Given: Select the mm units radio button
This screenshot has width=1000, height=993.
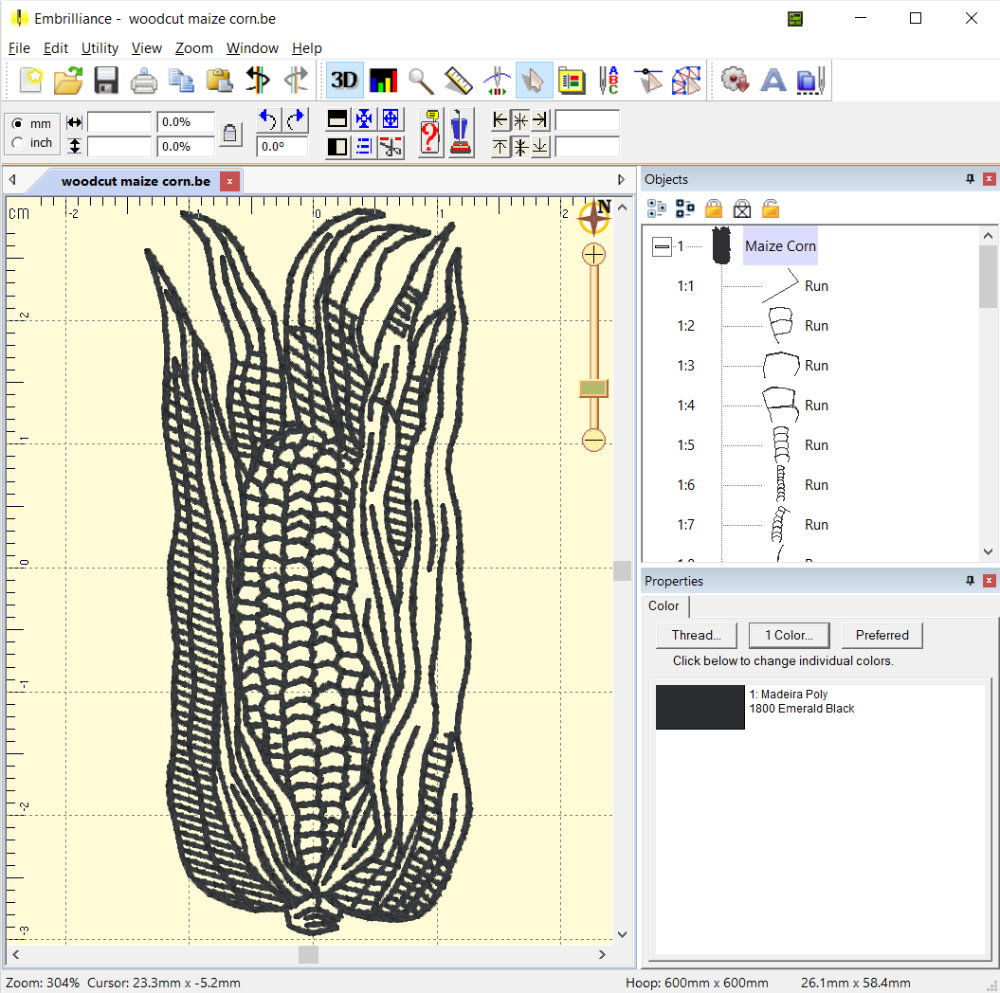Looking at the screenshot, I should [x=17, y=124].
